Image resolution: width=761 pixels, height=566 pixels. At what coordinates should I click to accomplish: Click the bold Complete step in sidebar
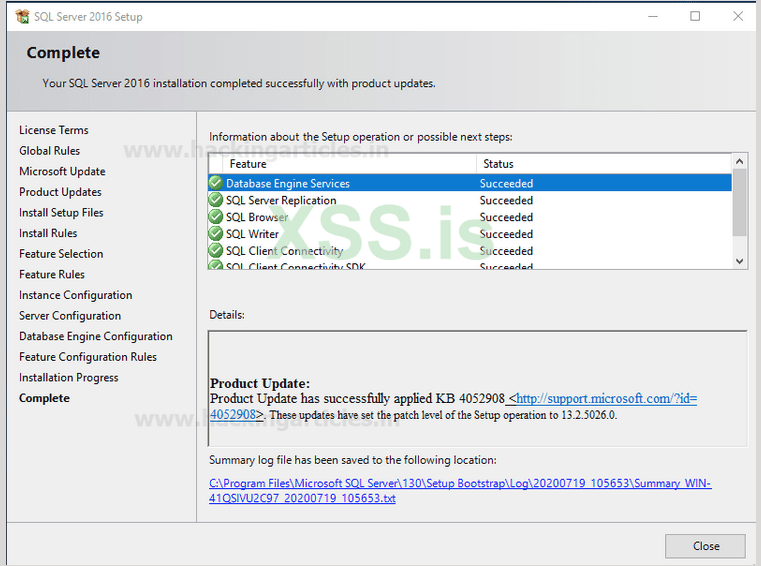coord(44,398)
